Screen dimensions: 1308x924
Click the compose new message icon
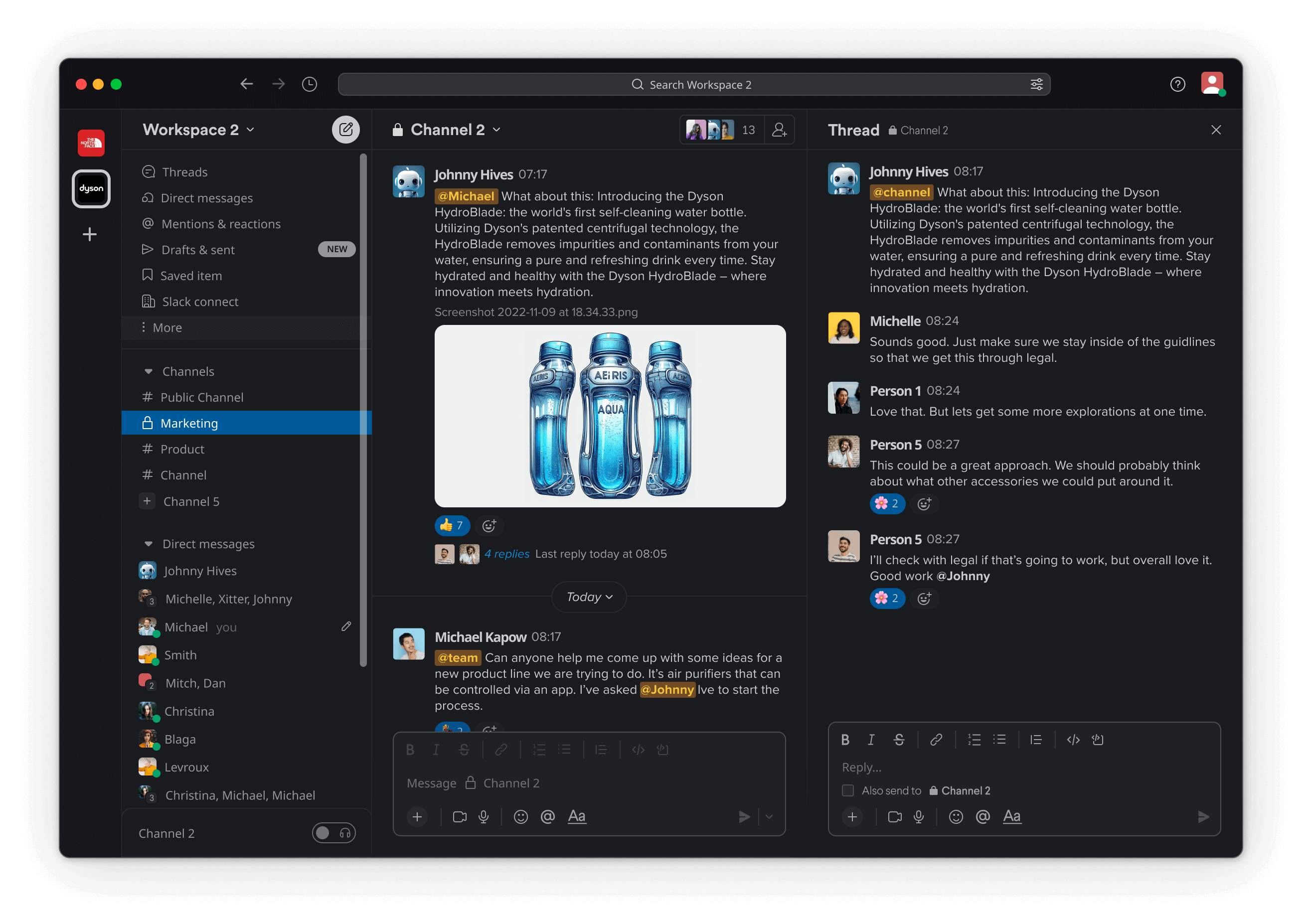point(346,130)
